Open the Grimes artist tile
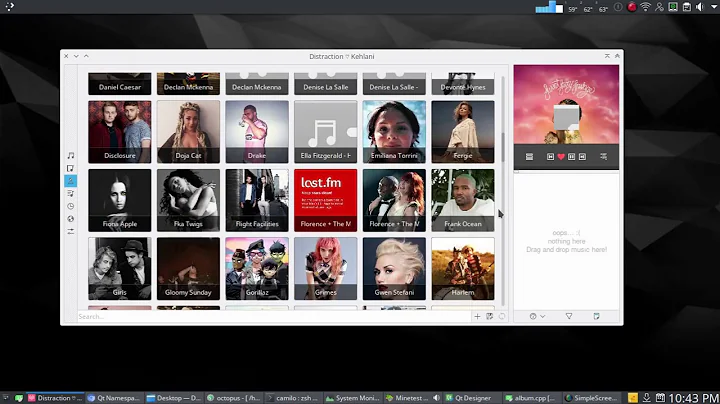 coord(326,269)
